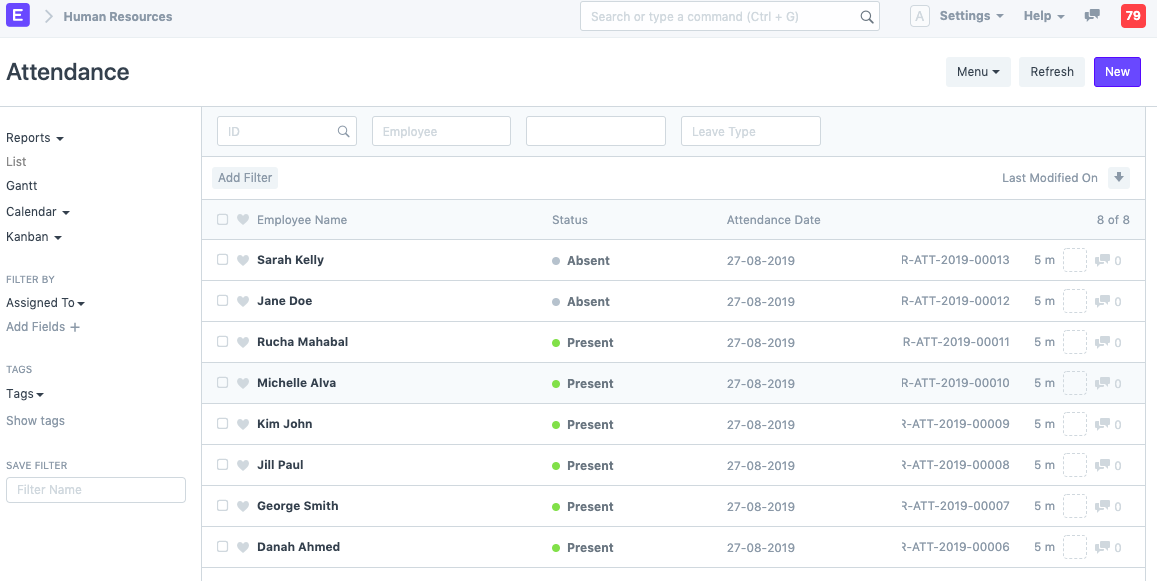The image size is (1157, 581).
Task: Check the select-all checkbox in the list header
Action: pos(222,219)
